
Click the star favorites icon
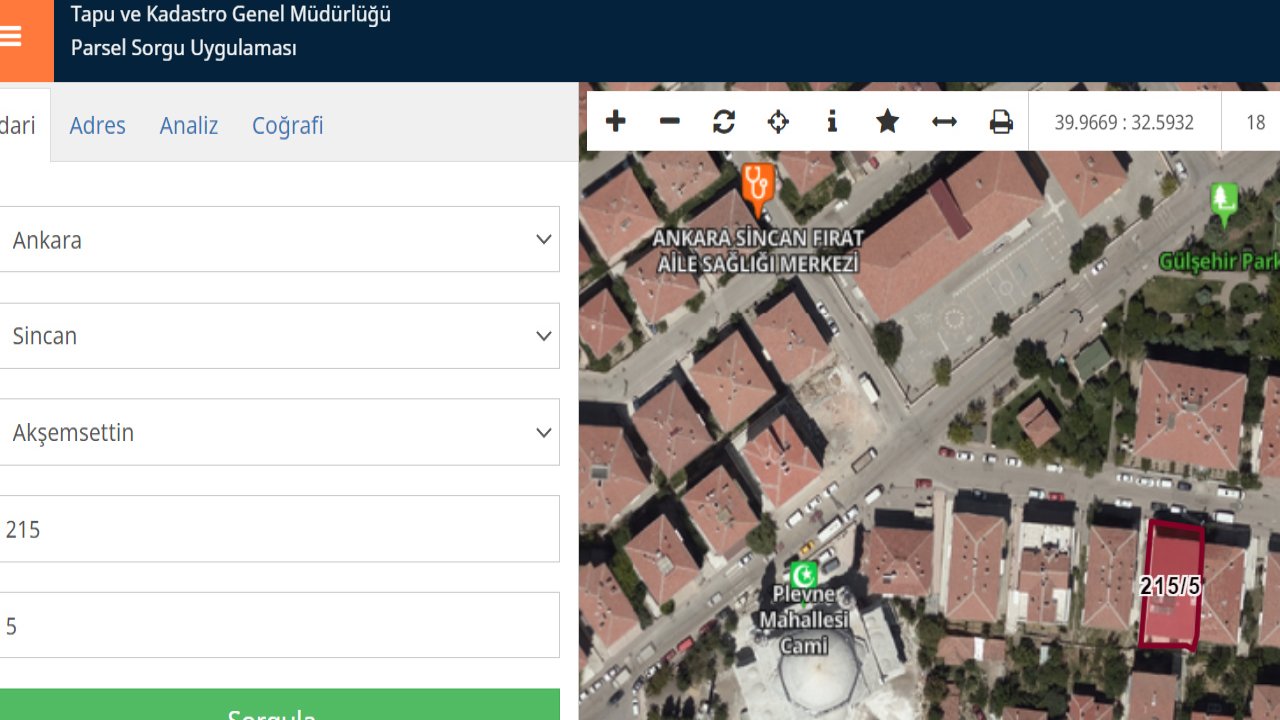(887, 122)
